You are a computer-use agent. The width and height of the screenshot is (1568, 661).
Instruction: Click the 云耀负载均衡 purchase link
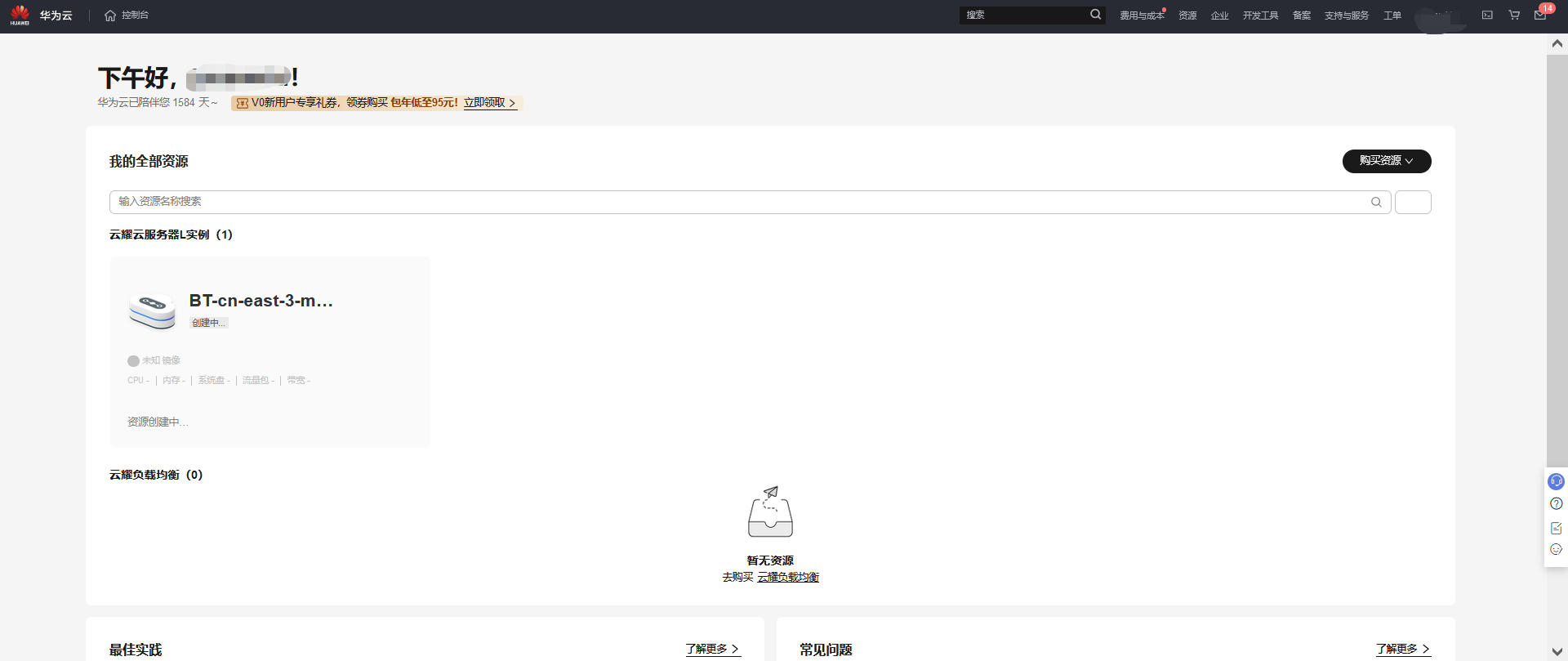tap(788, 577)
